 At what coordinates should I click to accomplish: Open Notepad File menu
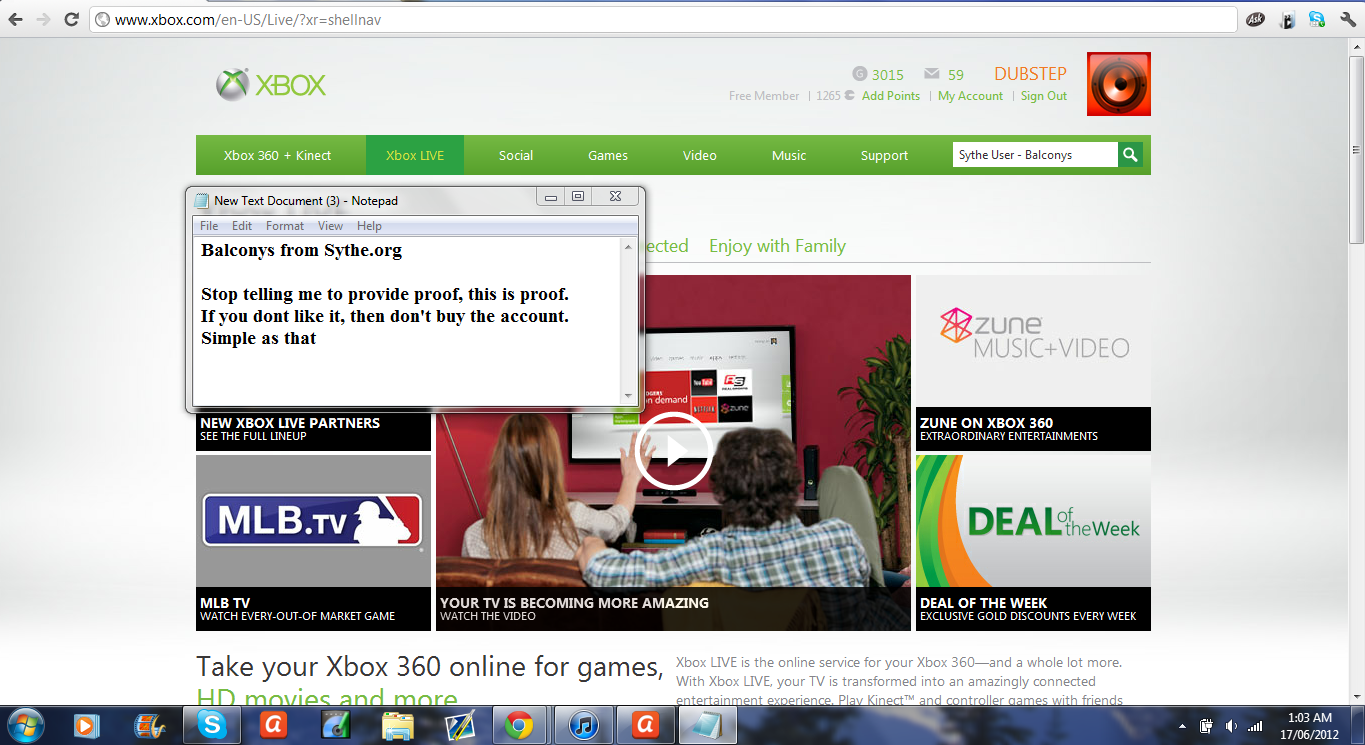pyautogui.click(x=209, y=226)
